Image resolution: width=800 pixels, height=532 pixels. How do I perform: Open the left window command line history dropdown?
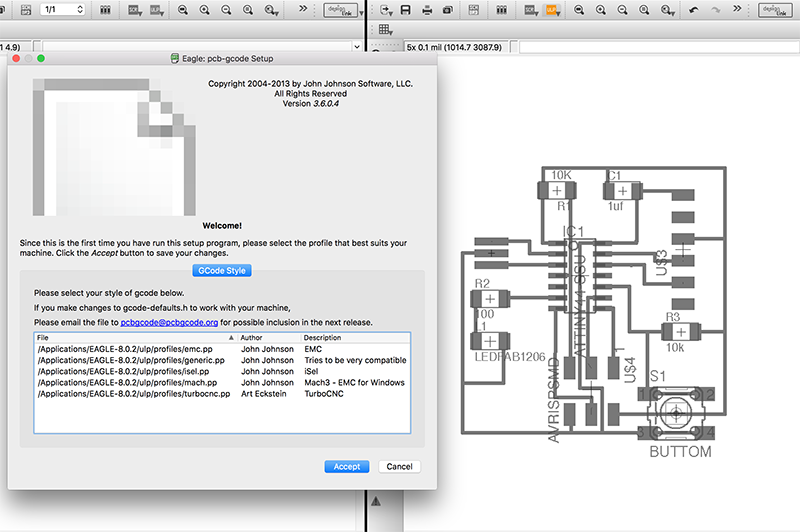357,46
